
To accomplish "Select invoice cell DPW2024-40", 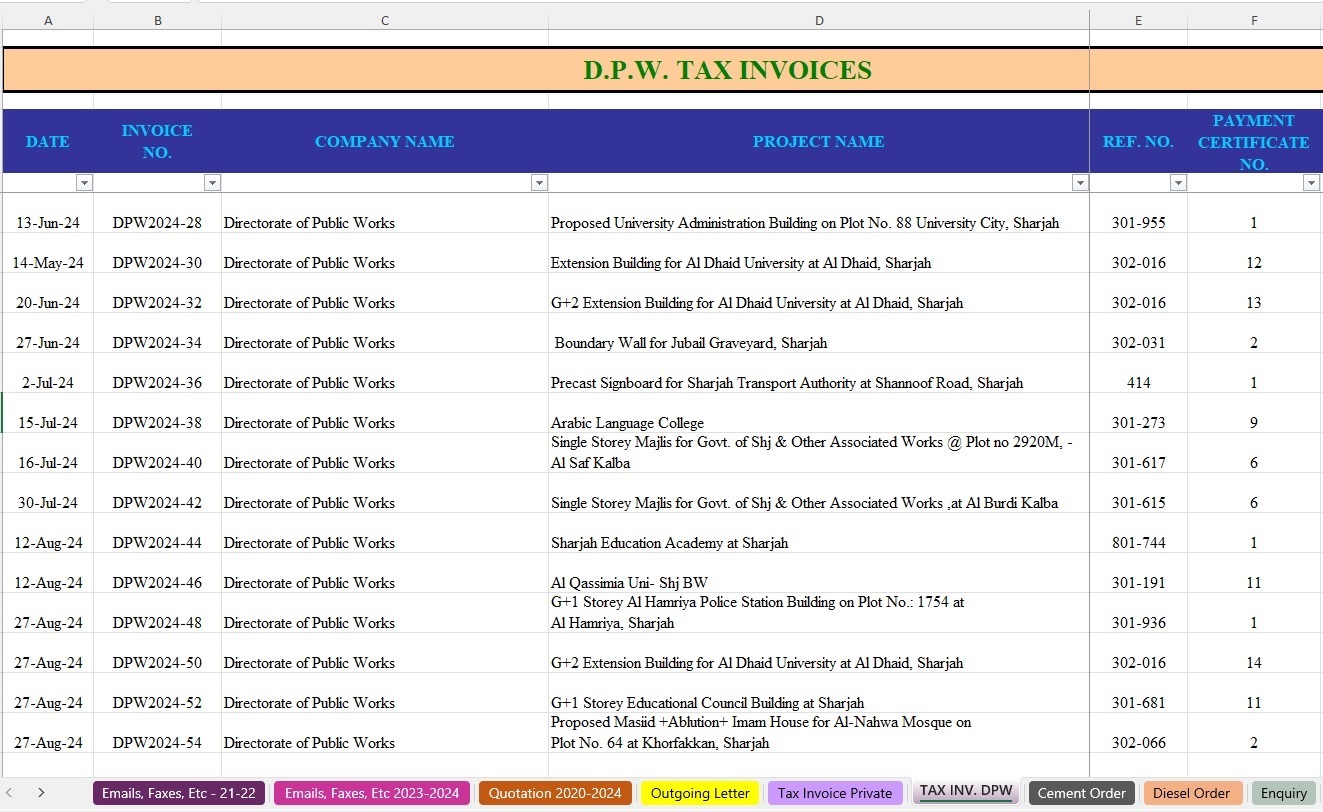I will click(x=157, y=454).
